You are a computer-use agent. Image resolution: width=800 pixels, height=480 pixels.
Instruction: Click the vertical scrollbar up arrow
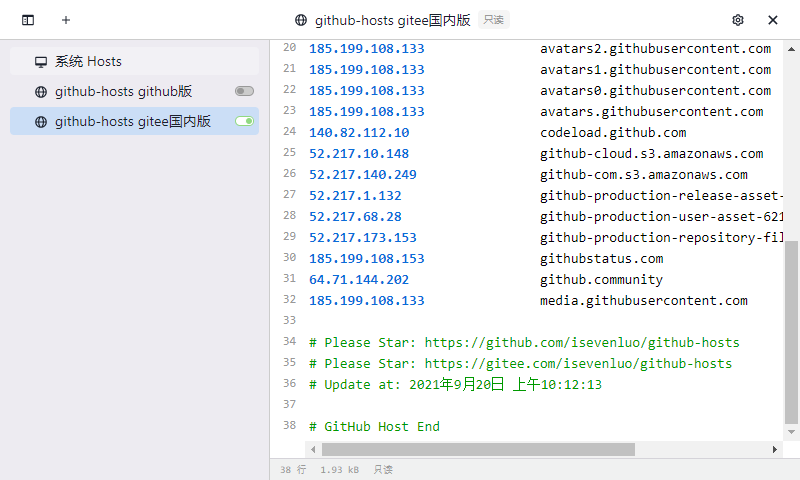pos(791,49)
